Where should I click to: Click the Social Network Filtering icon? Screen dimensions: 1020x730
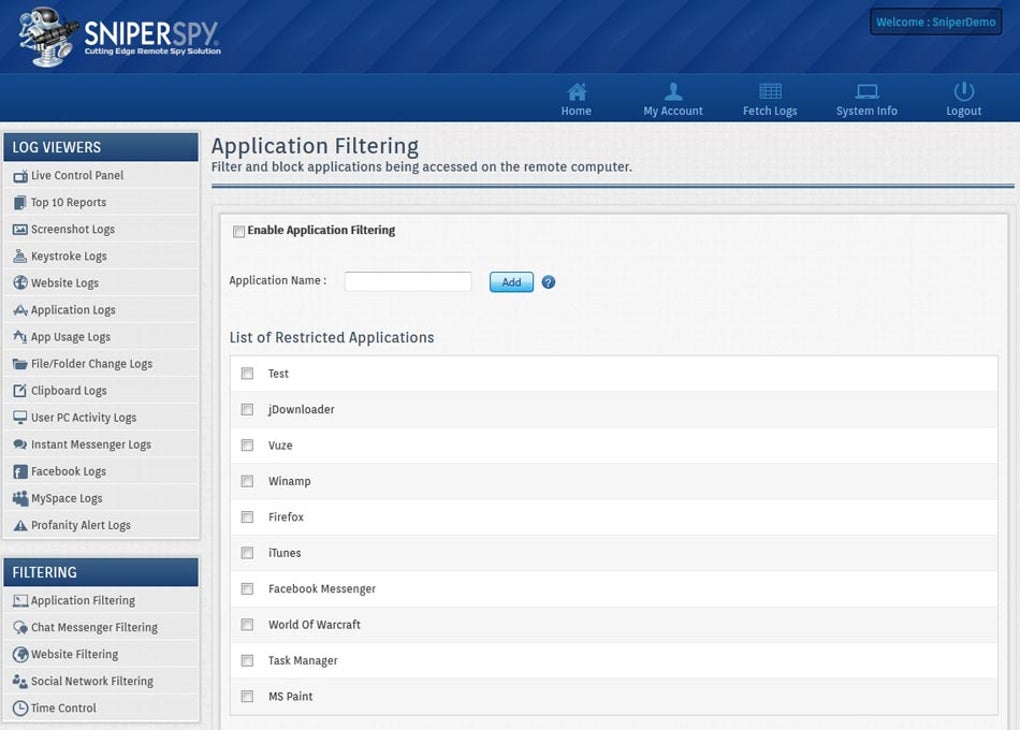20,681
